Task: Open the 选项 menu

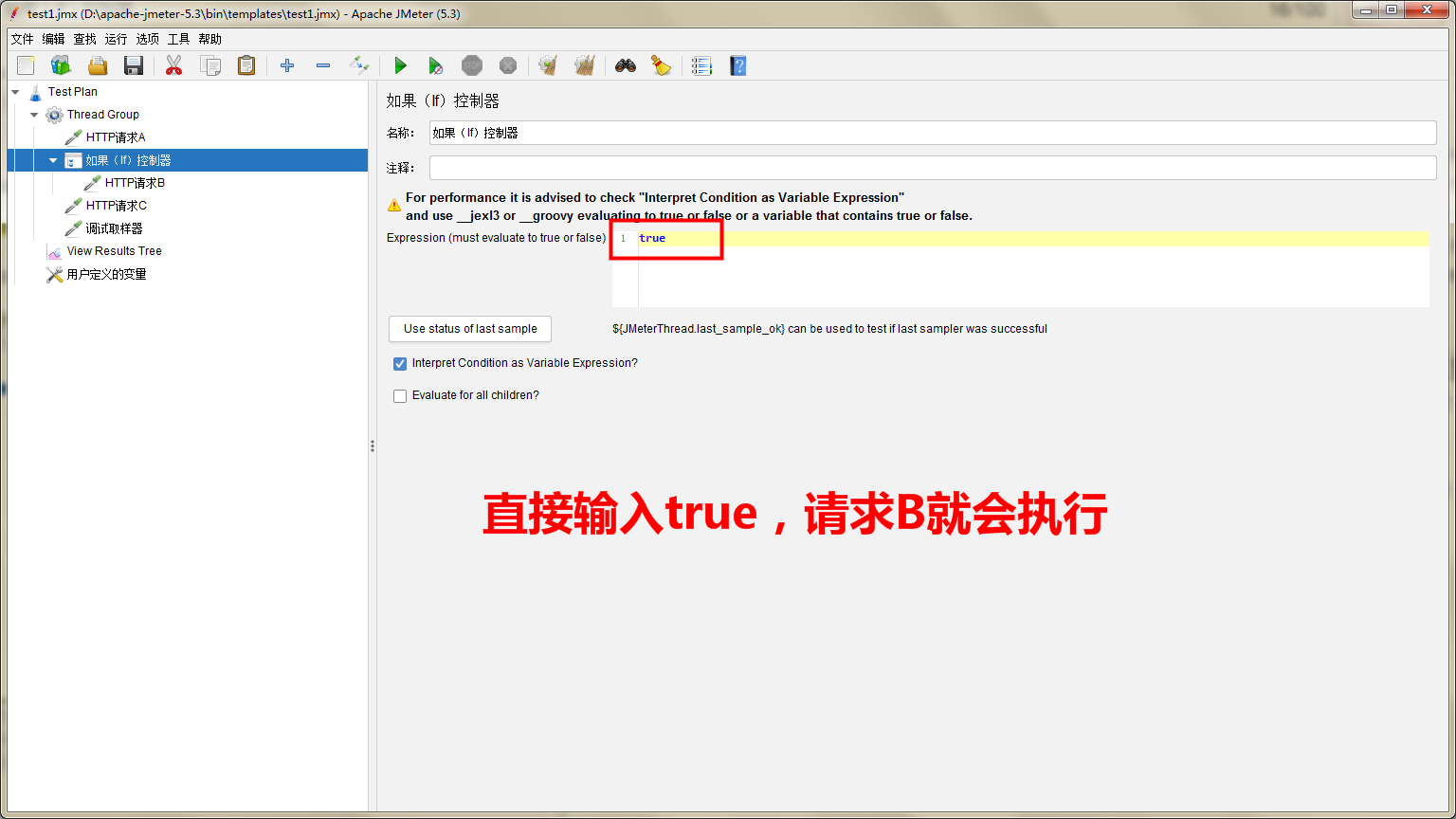Action: click(x=147, y=39)
